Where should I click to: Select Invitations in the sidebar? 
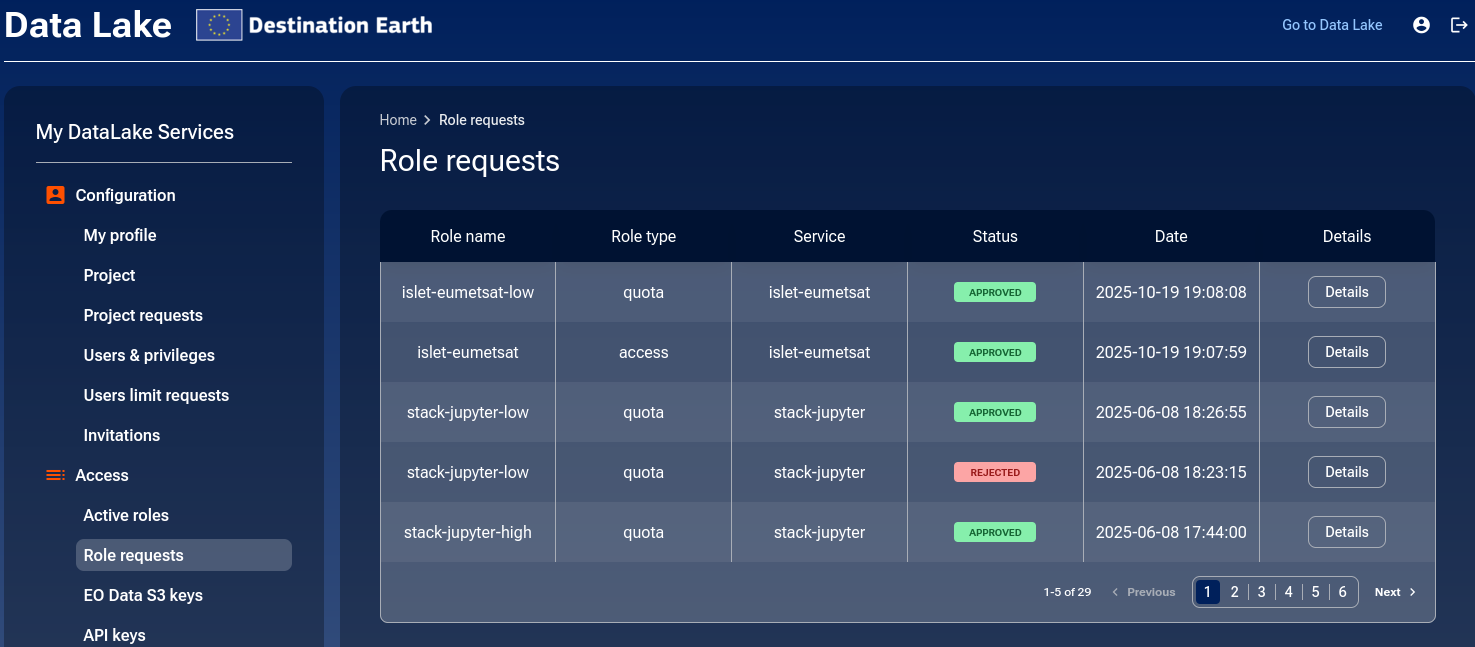pos(121,435)
